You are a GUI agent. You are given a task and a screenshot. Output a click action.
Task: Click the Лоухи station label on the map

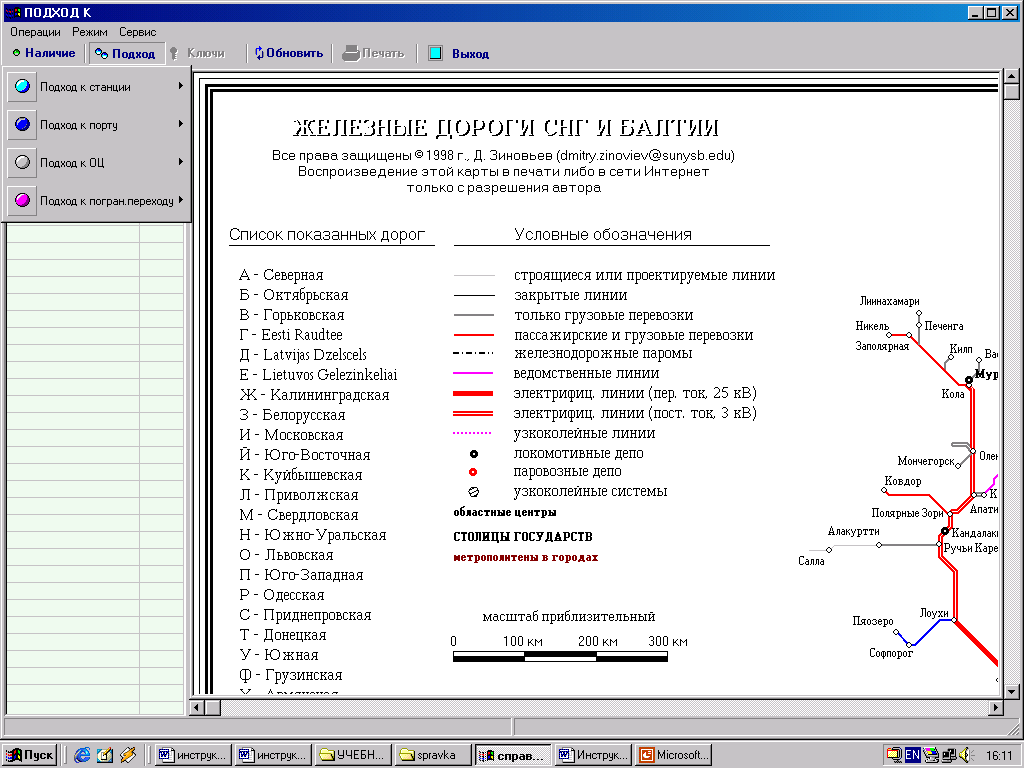(934, 613)
